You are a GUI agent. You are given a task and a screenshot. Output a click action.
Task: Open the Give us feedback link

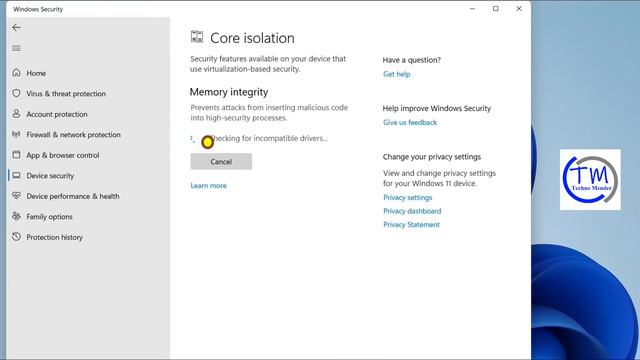(x=410, y=122)
